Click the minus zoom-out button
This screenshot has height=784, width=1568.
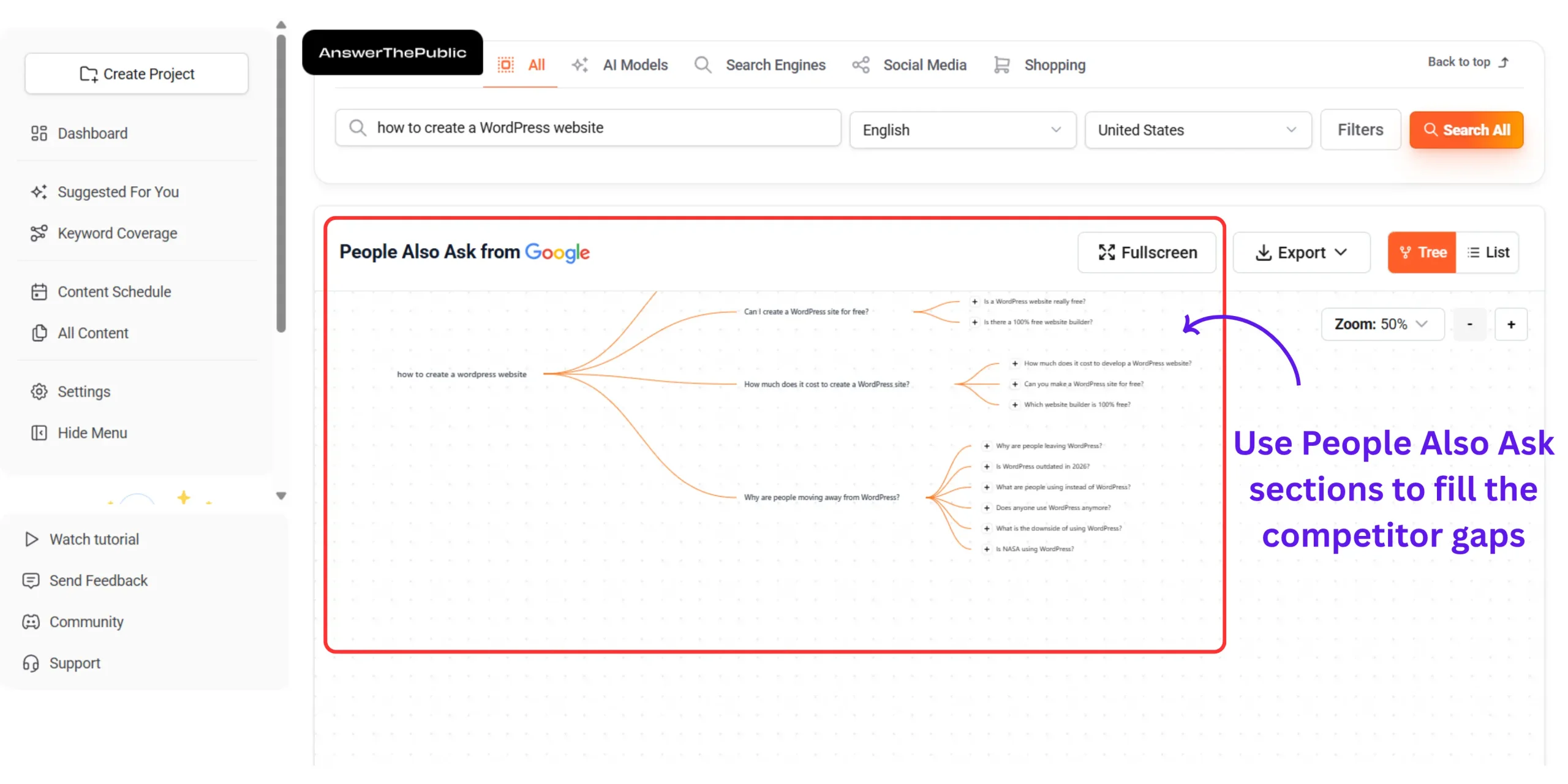1469,324
